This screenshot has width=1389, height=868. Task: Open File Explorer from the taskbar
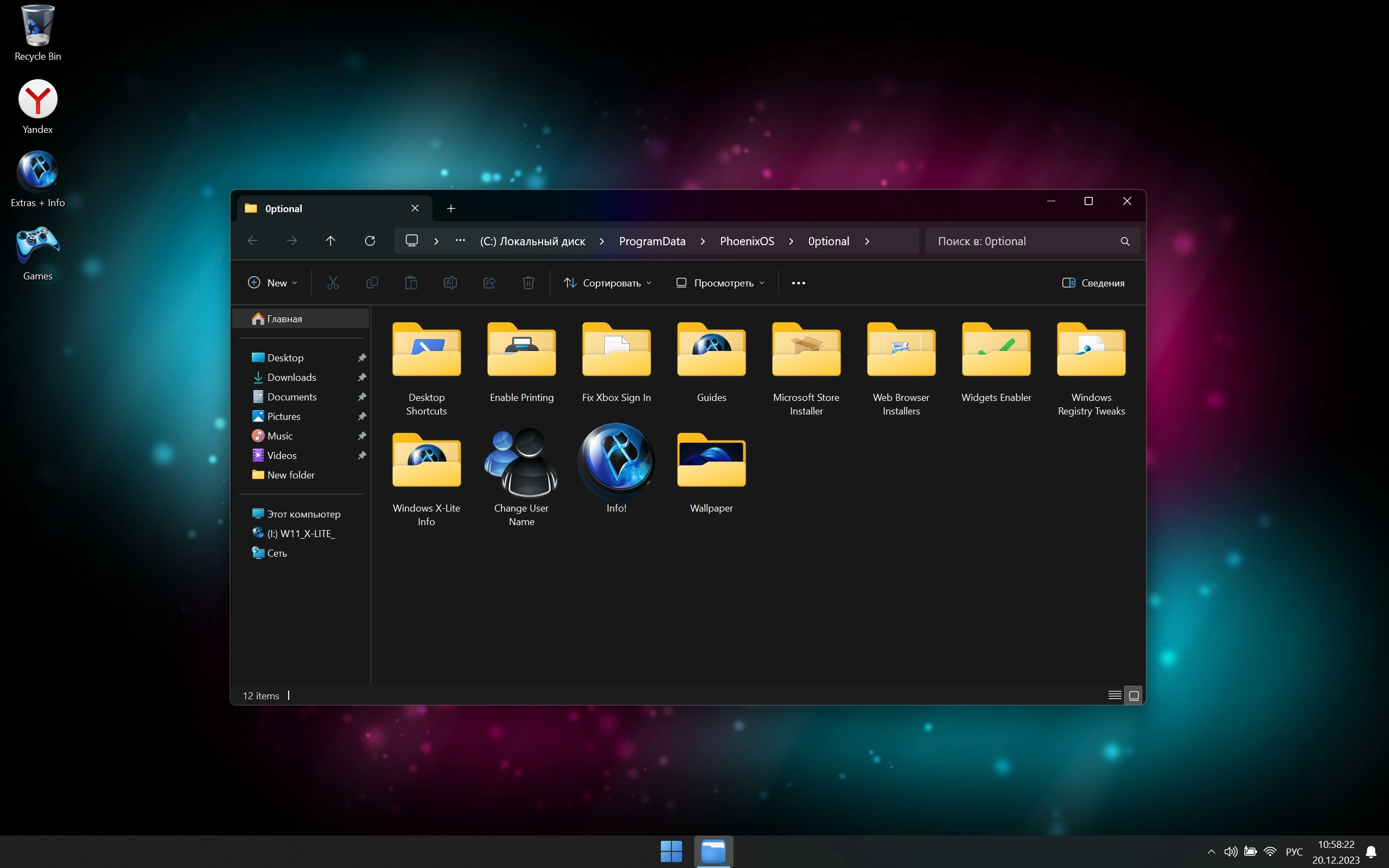(x=713, y=851)
